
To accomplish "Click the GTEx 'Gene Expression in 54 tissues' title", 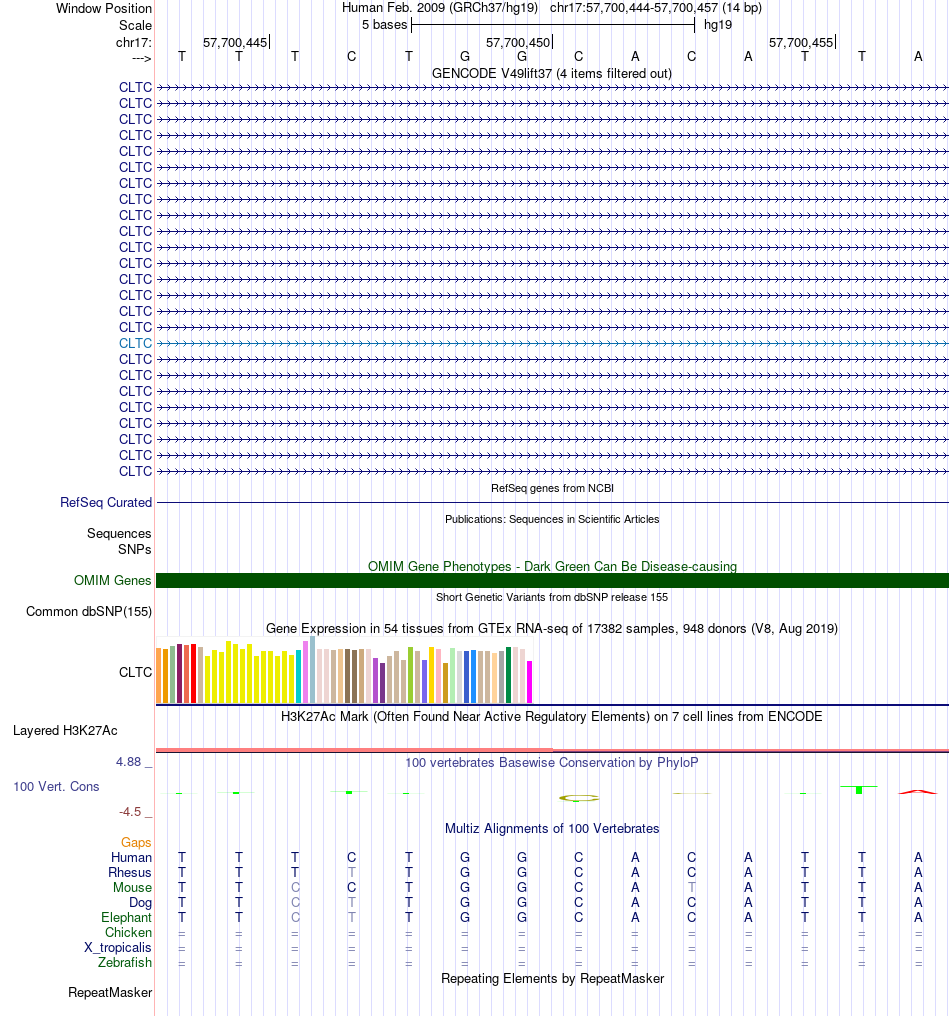I will tap(551, 628).
